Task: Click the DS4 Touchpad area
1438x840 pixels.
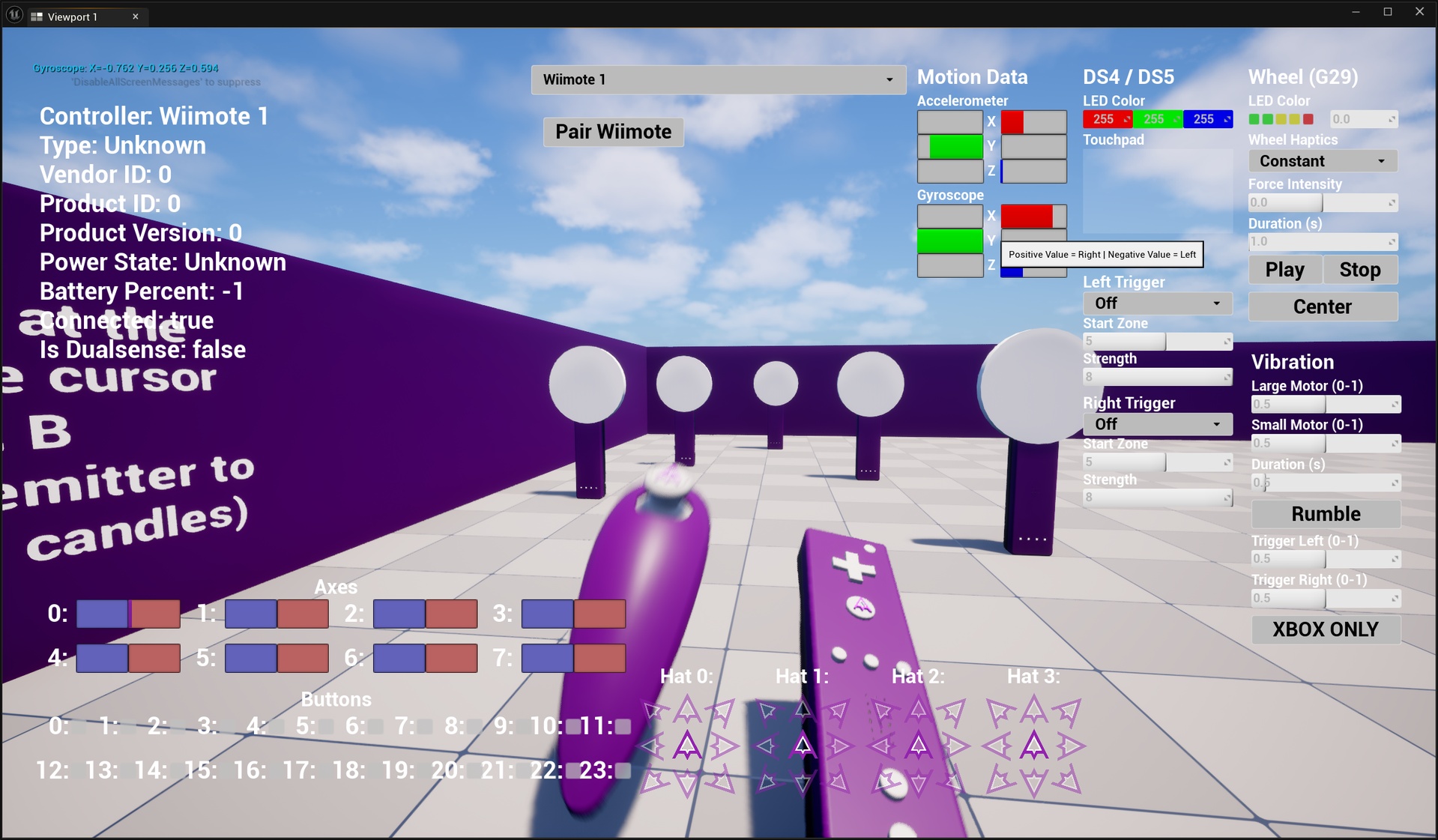Action: coord(1158,190)
